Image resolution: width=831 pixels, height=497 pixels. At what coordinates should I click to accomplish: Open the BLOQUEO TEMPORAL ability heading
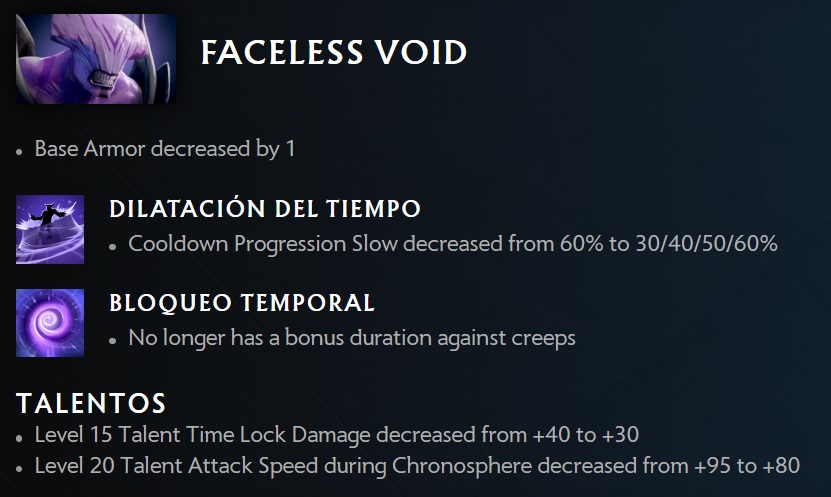coord(241,302)
